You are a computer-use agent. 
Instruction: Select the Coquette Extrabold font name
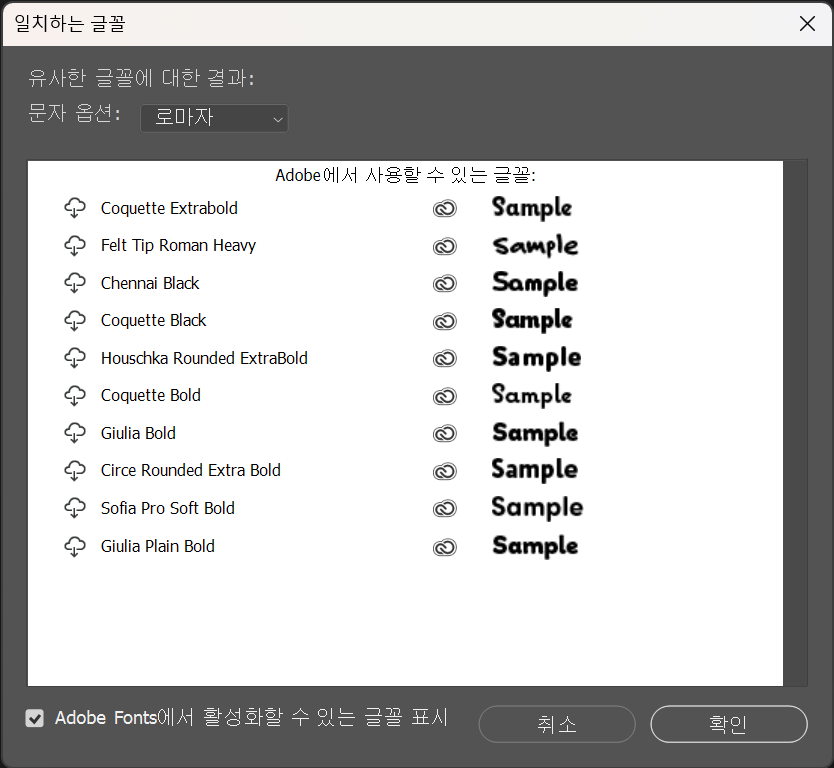point(169,208)
